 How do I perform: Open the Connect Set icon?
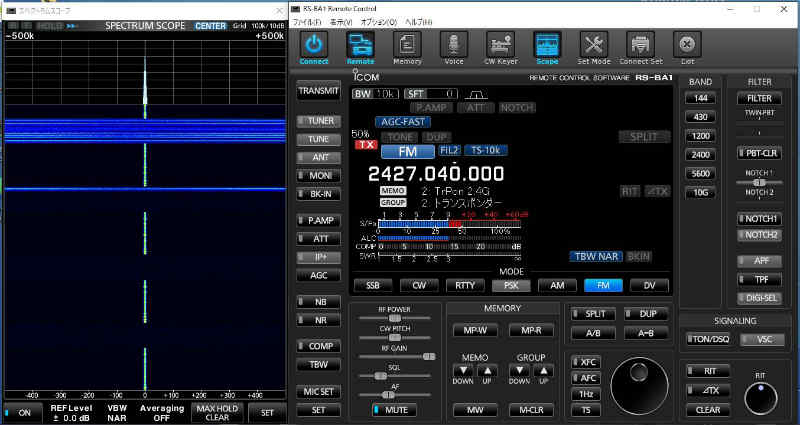(x=640, y=45)
